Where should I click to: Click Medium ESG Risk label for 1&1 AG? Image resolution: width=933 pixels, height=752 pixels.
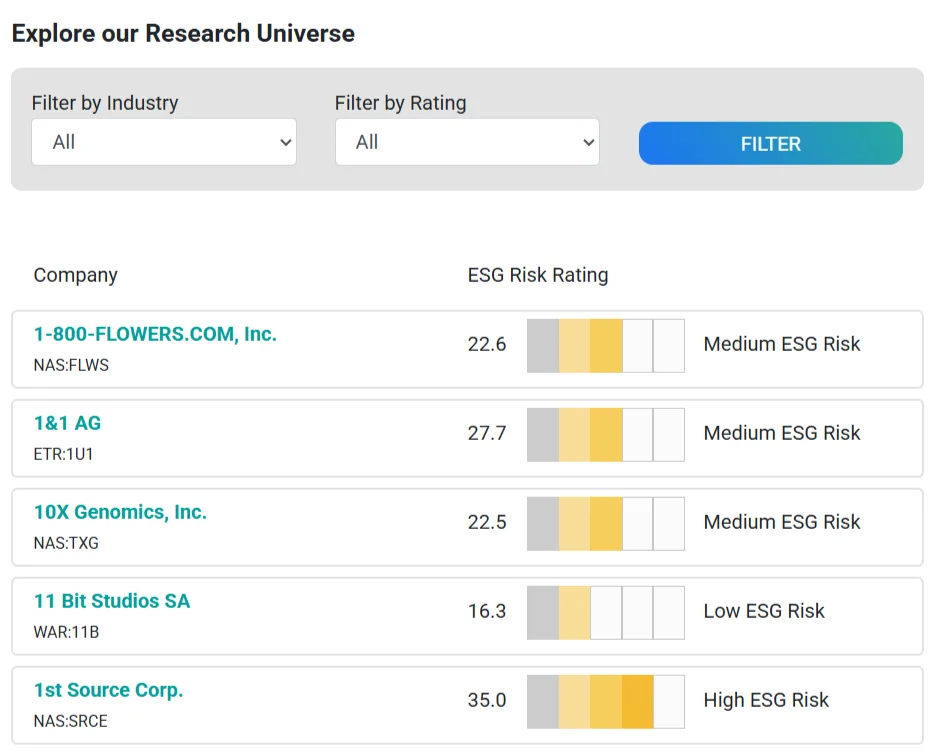tap(782, 433)
